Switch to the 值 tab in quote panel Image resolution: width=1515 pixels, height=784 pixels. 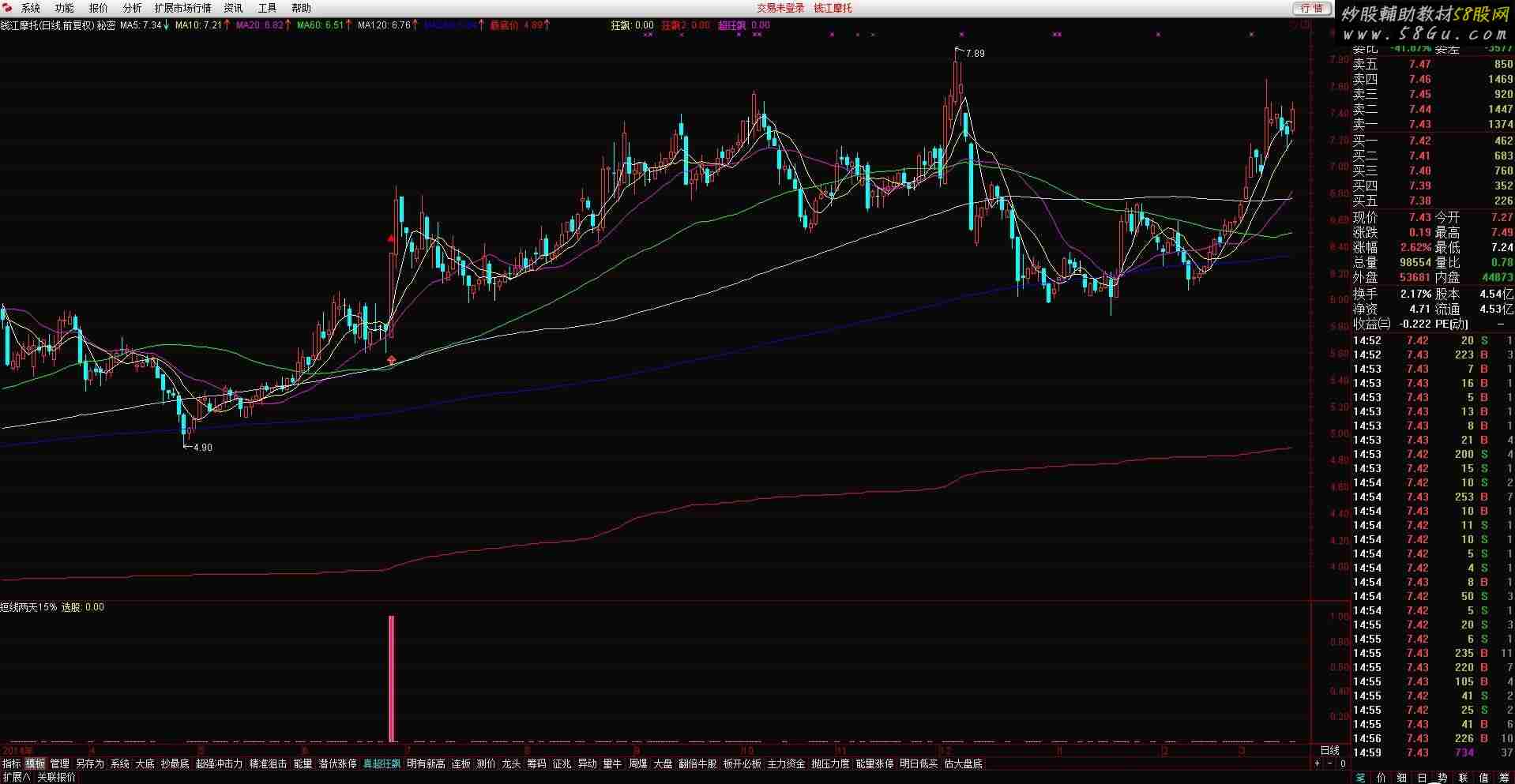pyautogui.click(x=1483, y=778)
